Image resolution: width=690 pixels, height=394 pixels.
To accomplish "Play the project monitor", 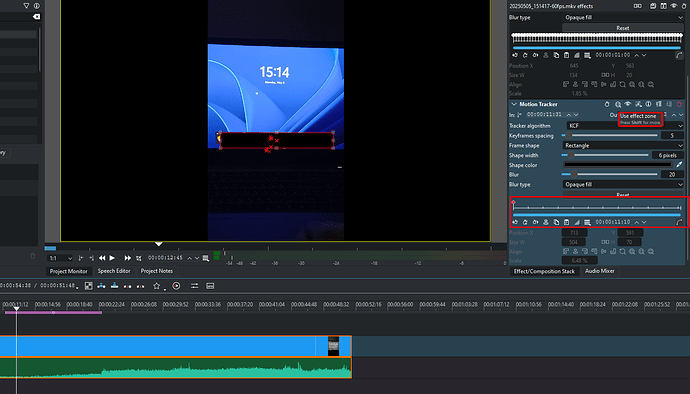I will [x=112, y=258].
